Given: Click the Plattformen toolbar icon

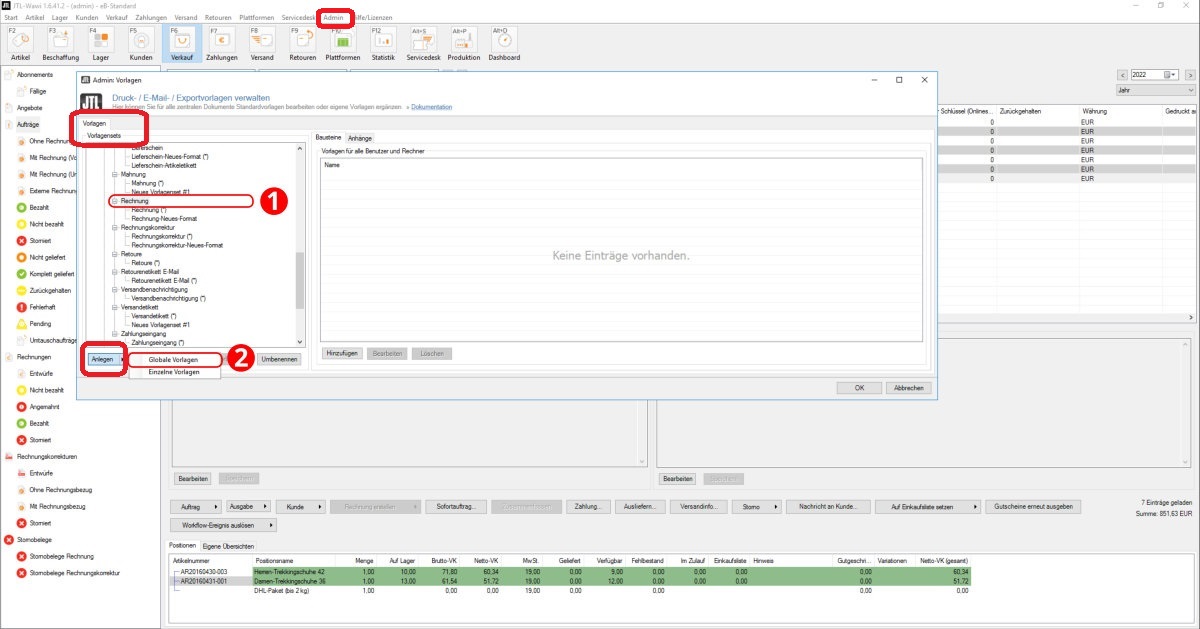Looking at the screenshot, I should click(x=342, y=44).
